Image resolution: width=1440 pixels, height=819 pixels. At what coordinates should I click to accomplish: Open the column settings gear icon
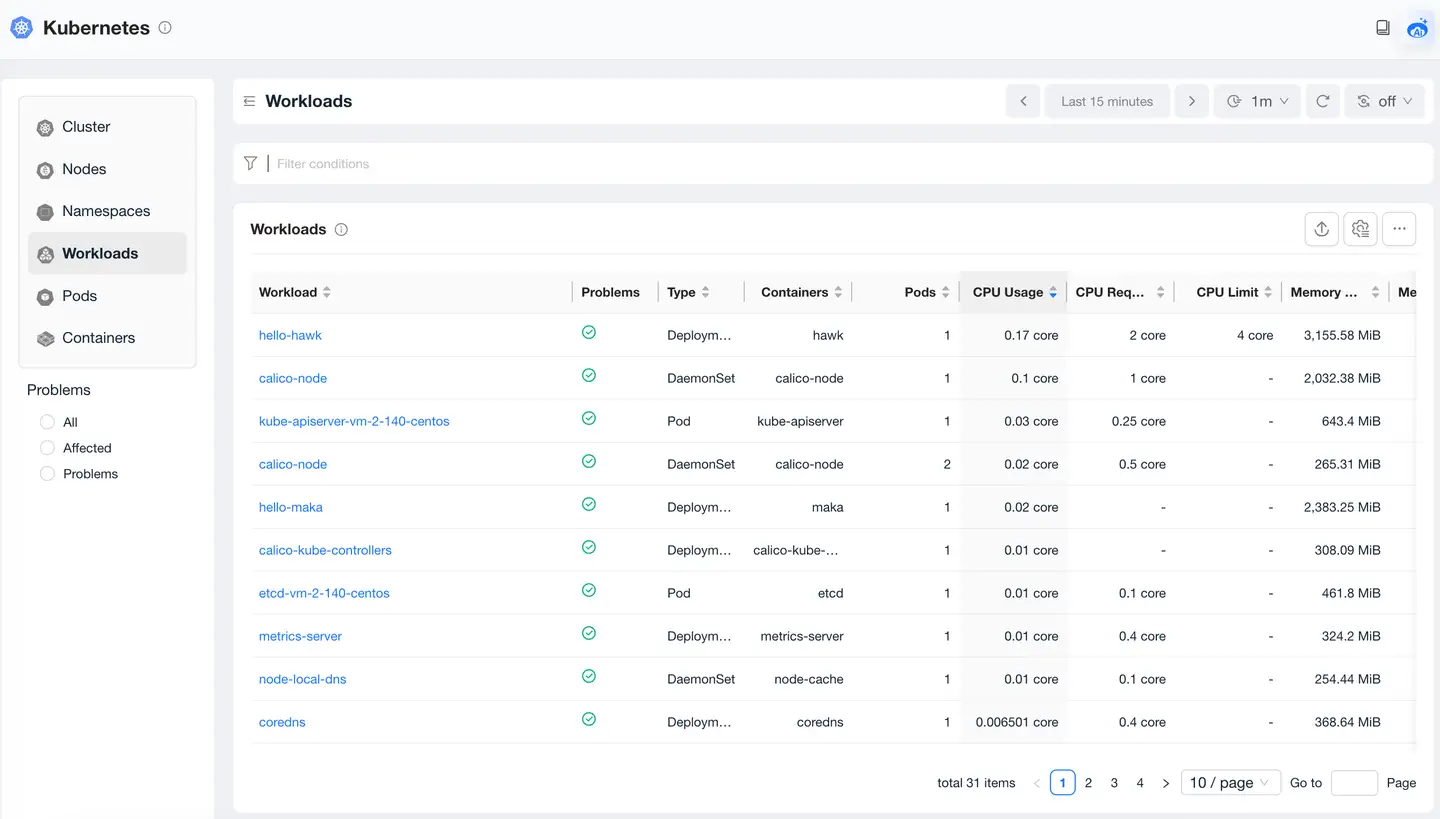coord(1360,229)
